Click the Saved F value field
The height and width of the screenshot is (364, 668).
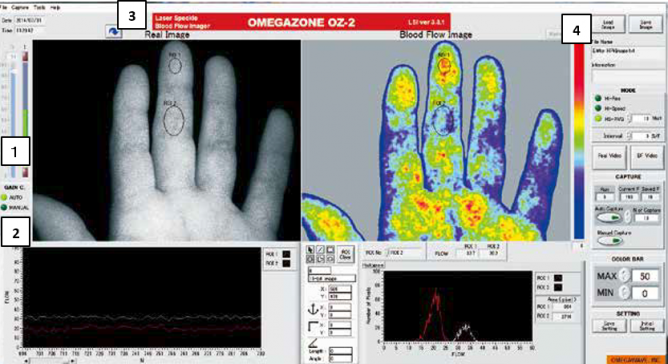650,197
